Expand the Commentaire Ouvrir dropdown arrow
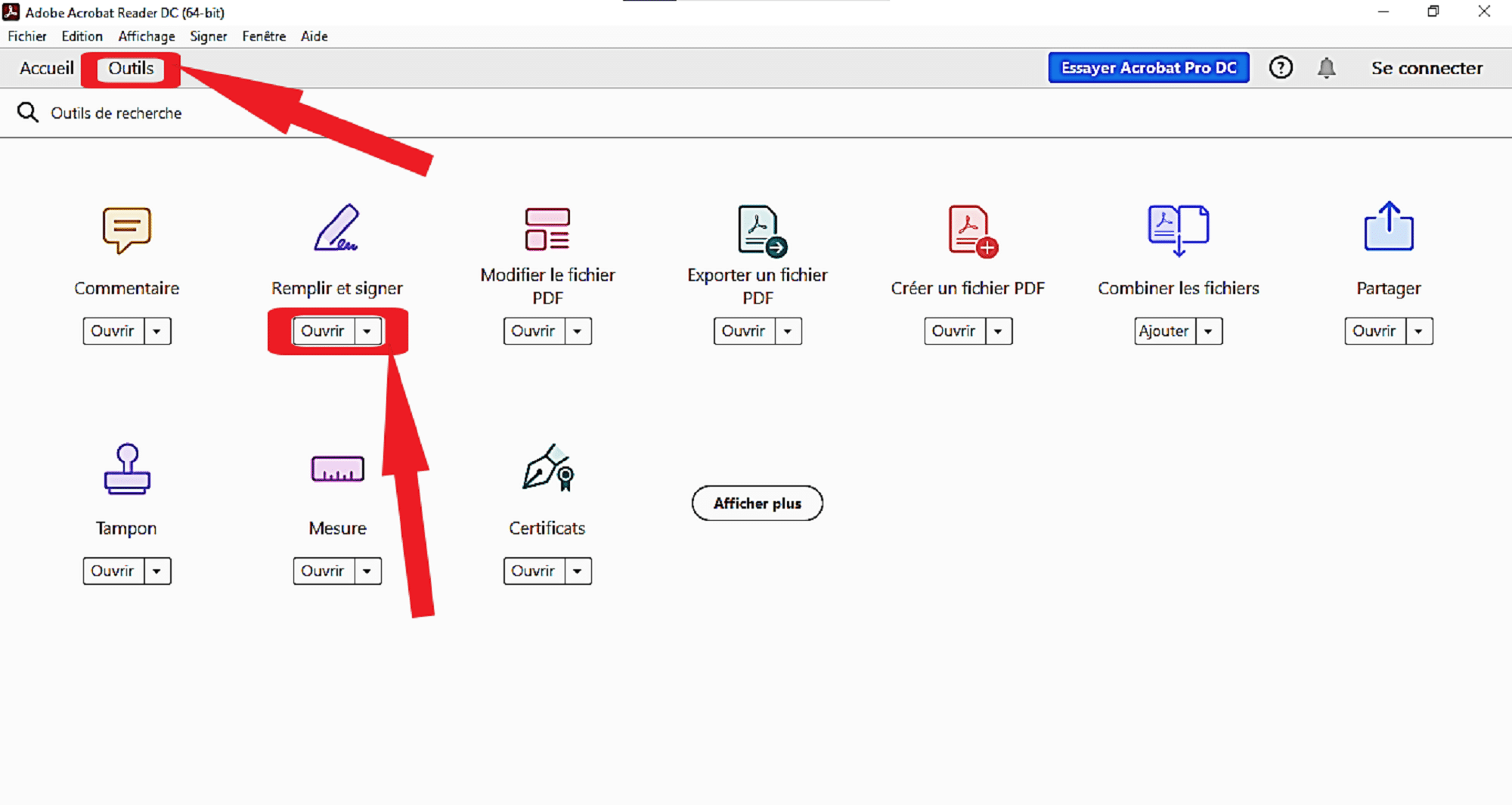 (157, 331)
